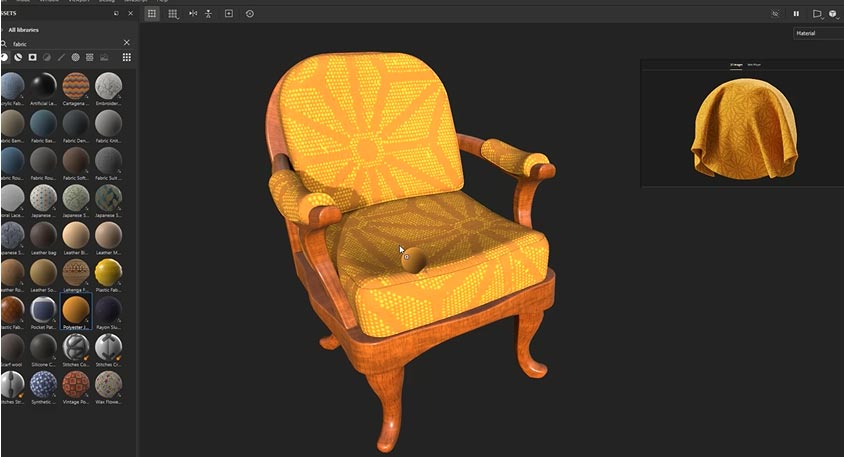Click the clock history icon in toolbar
This screenshot has width=844, height=457.
(249, 14)
